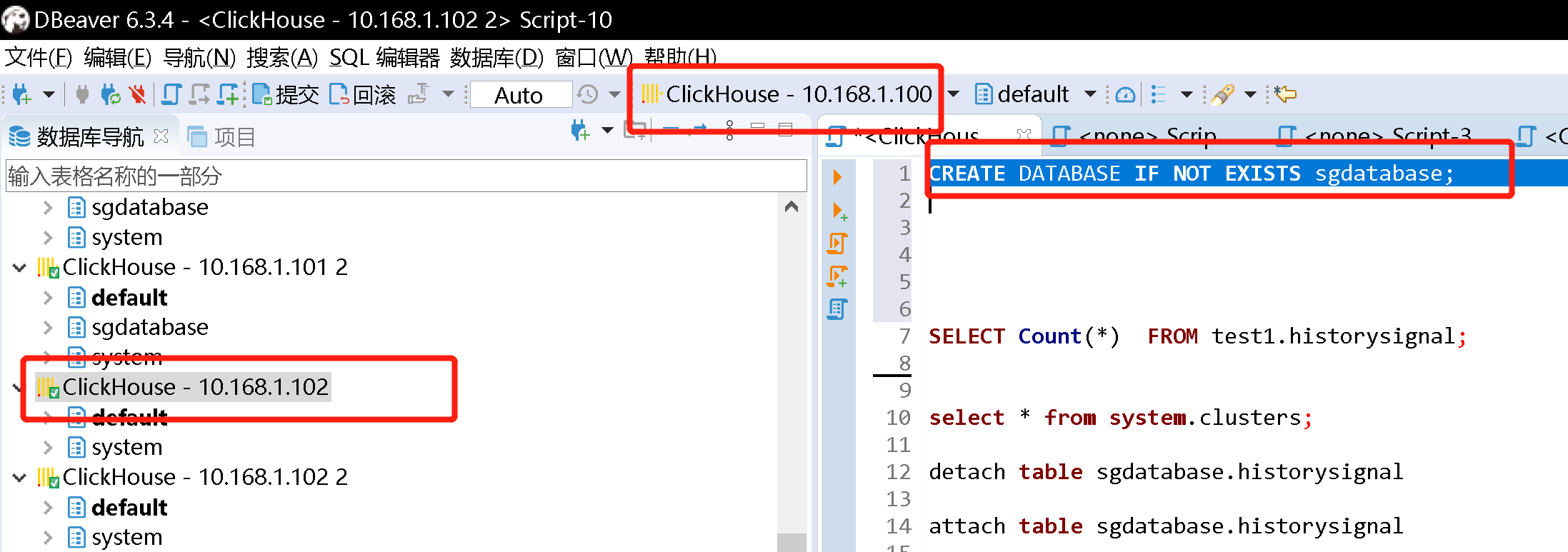Click the Auto transaction mode field

(521, 95)
